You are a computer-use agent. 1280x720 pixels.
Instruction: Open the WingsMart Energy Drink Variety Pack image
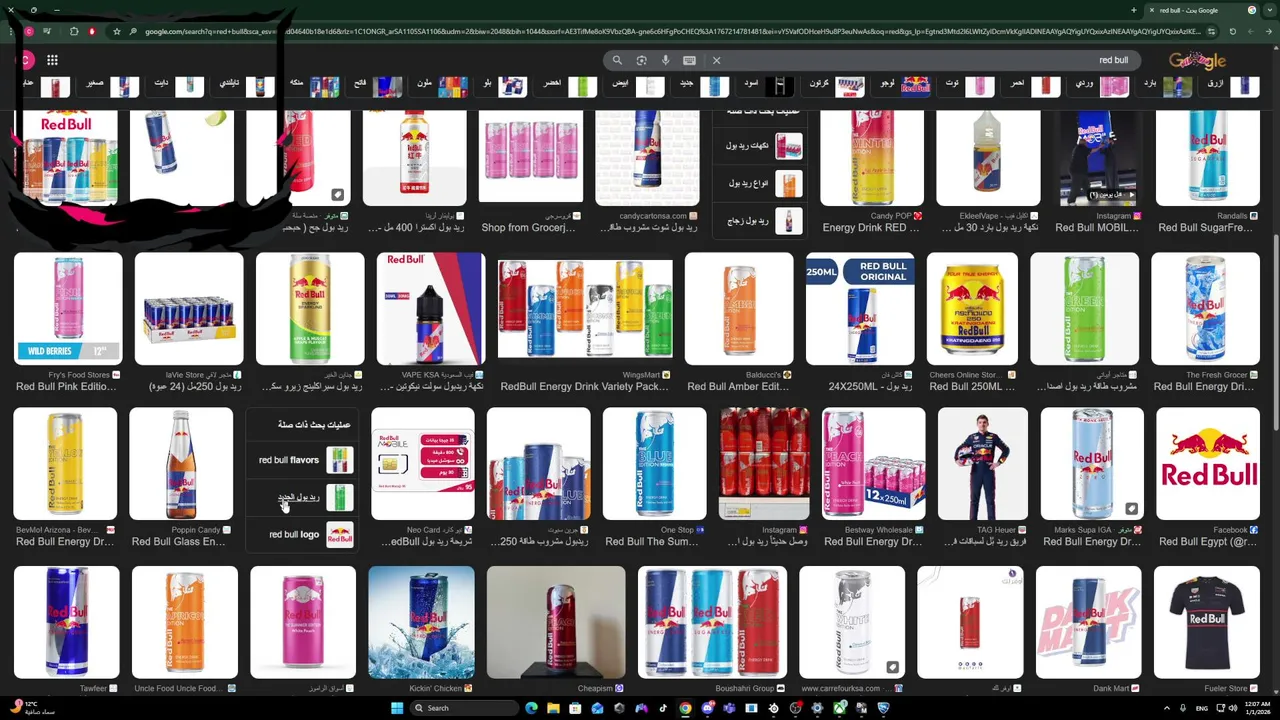585,309
